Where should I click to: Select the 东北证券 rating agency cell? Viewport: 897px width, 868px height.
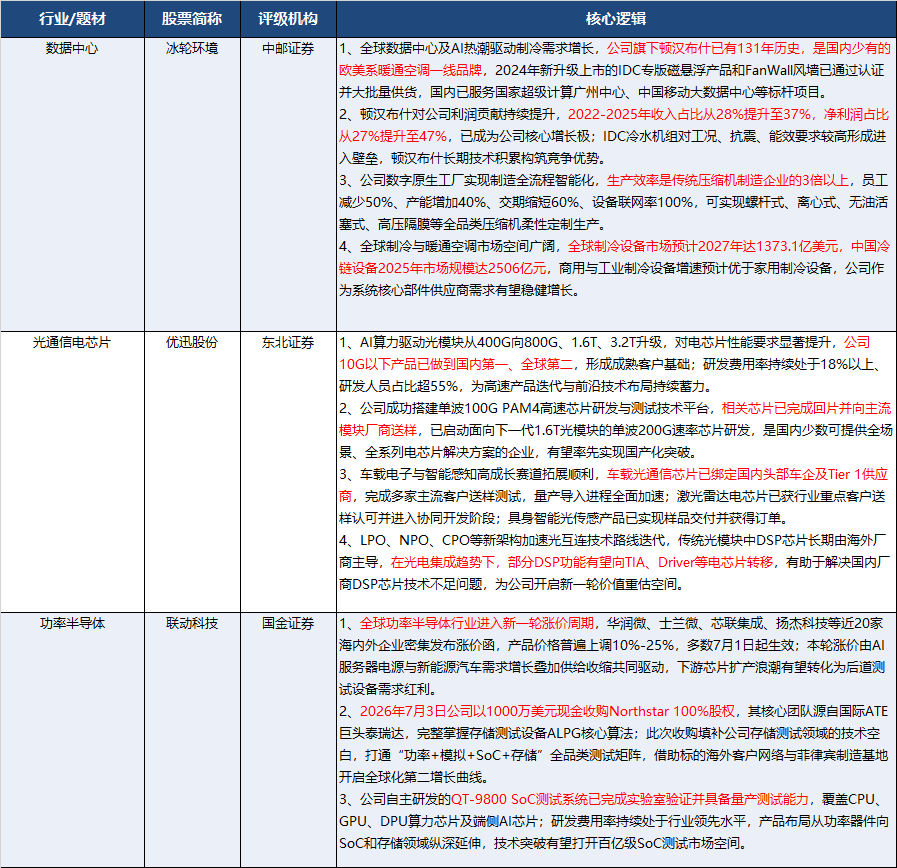click(x=288, y=471)
